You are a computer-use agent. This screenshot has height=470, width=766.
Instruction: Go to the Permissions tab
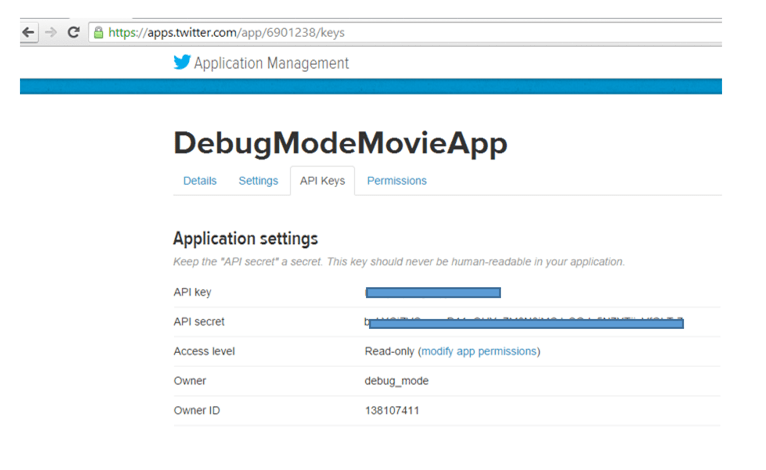click(396, 181)
